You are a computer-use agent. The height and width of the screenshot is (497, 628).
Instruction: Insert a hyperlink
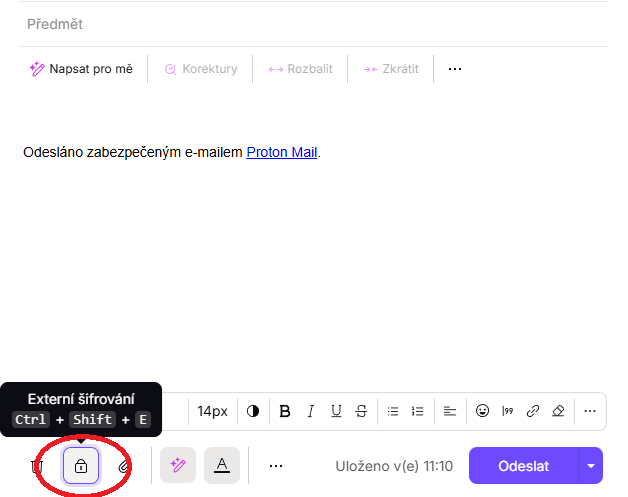(533, 411)
